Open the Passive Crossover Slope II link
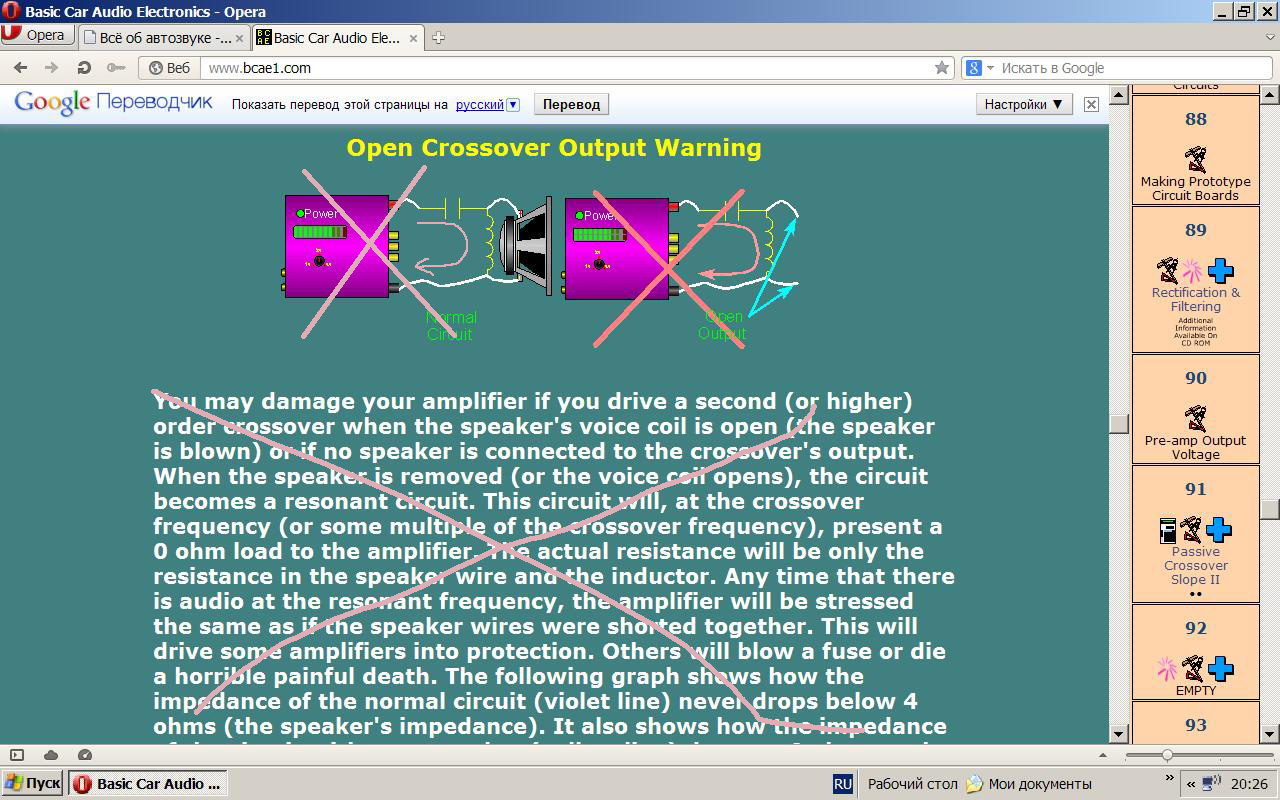1280x800 pixels. [1195, 565]
